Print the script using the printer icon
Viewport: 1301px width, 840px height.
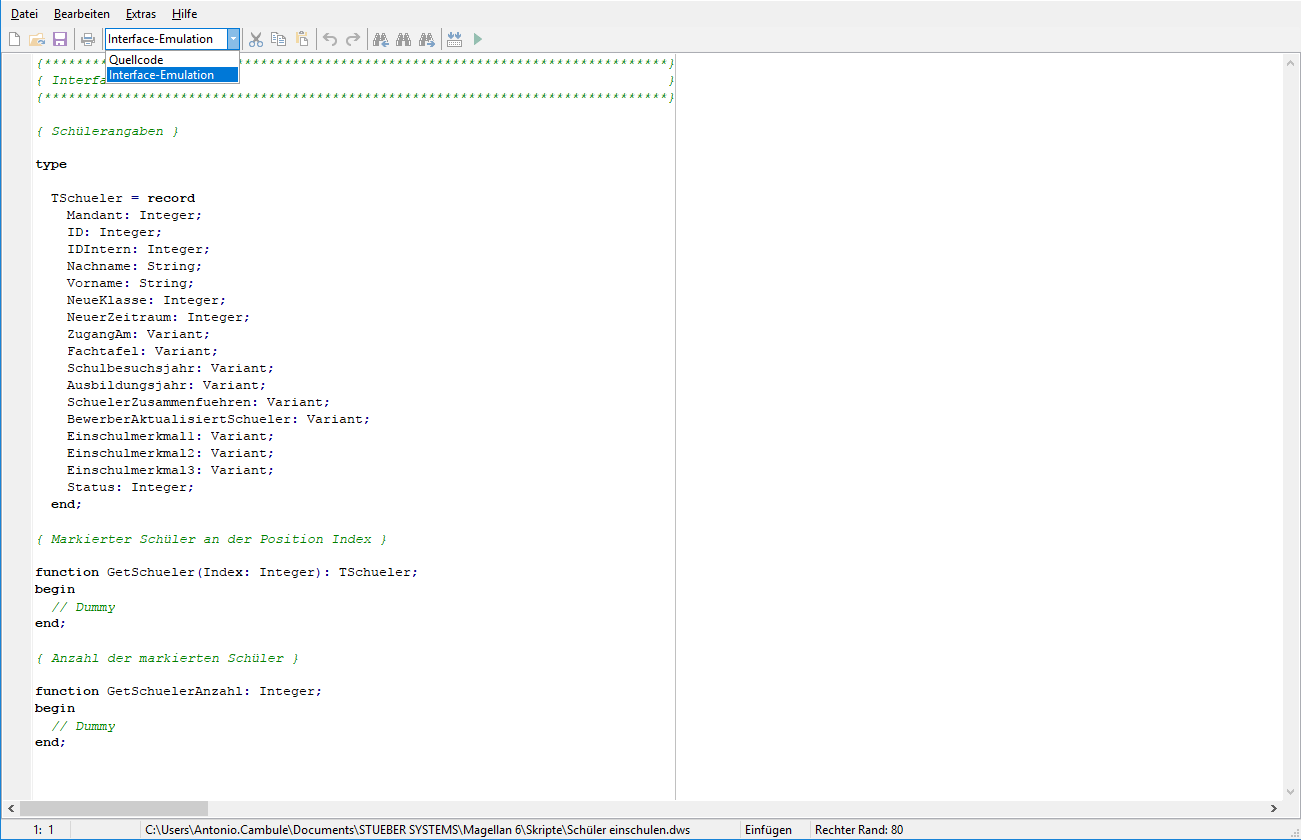88,39
